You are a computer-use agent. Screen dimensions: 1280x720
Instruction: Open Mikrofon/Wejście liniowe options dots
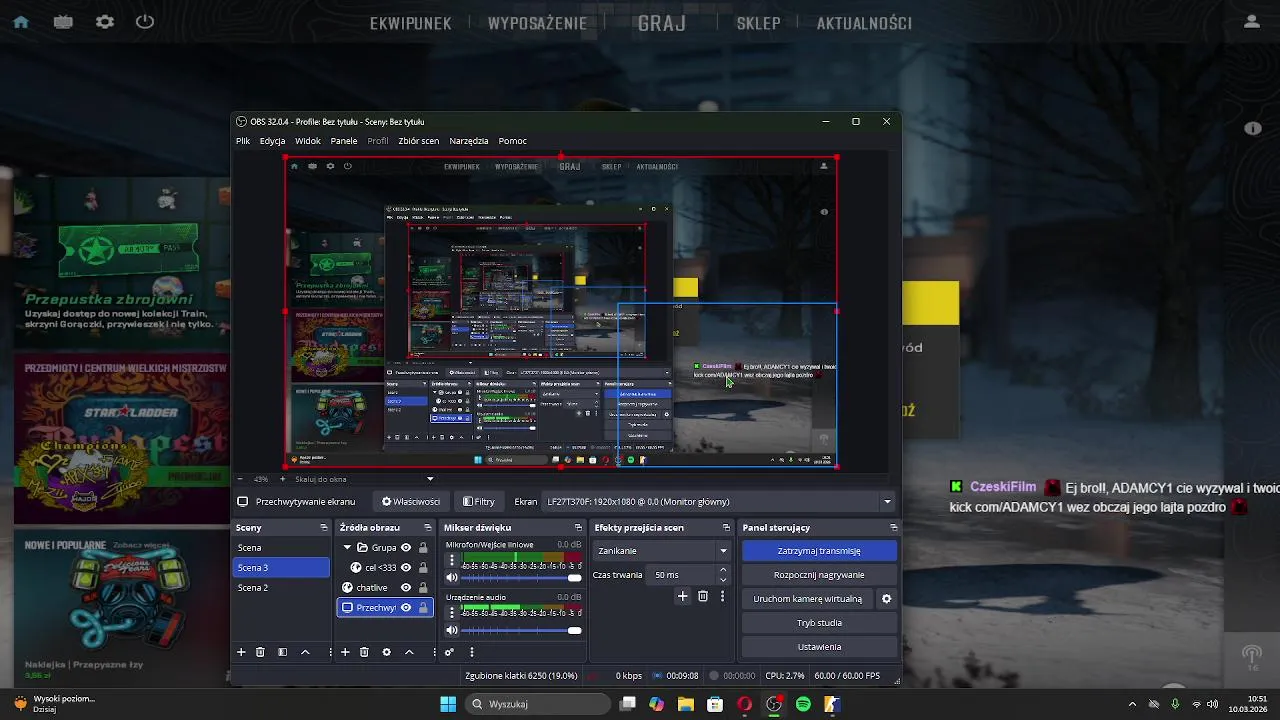click(x=452, y=561)
